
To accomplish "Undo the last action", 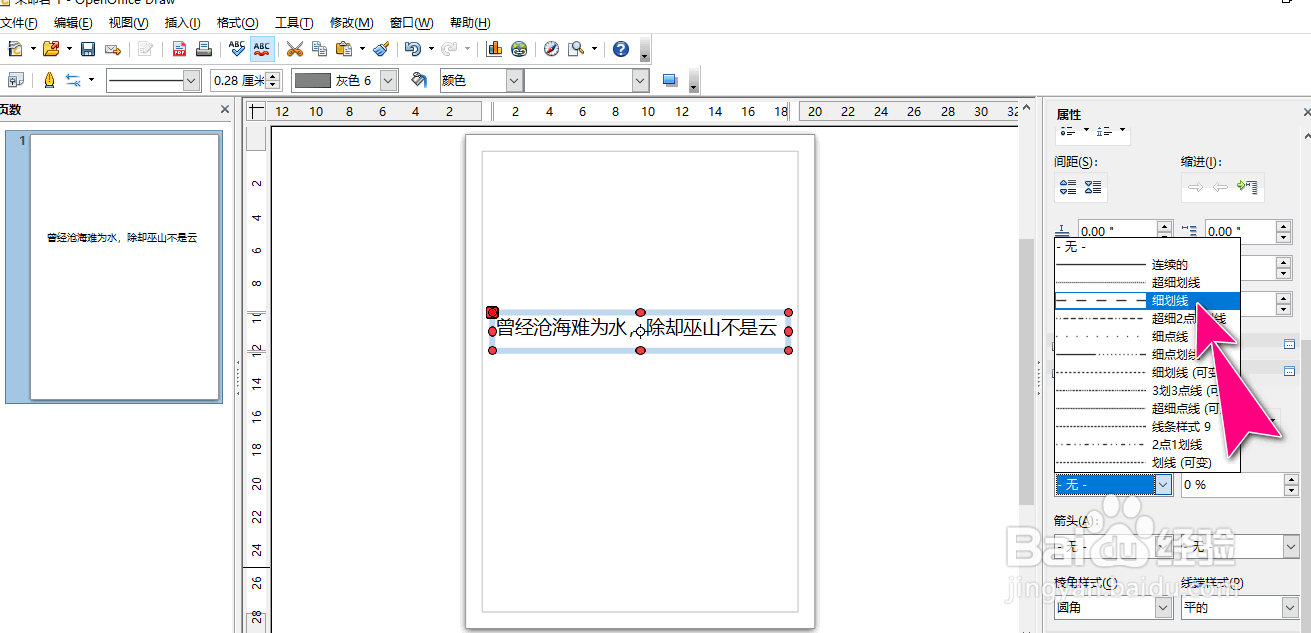I will (x=411, y=48).
